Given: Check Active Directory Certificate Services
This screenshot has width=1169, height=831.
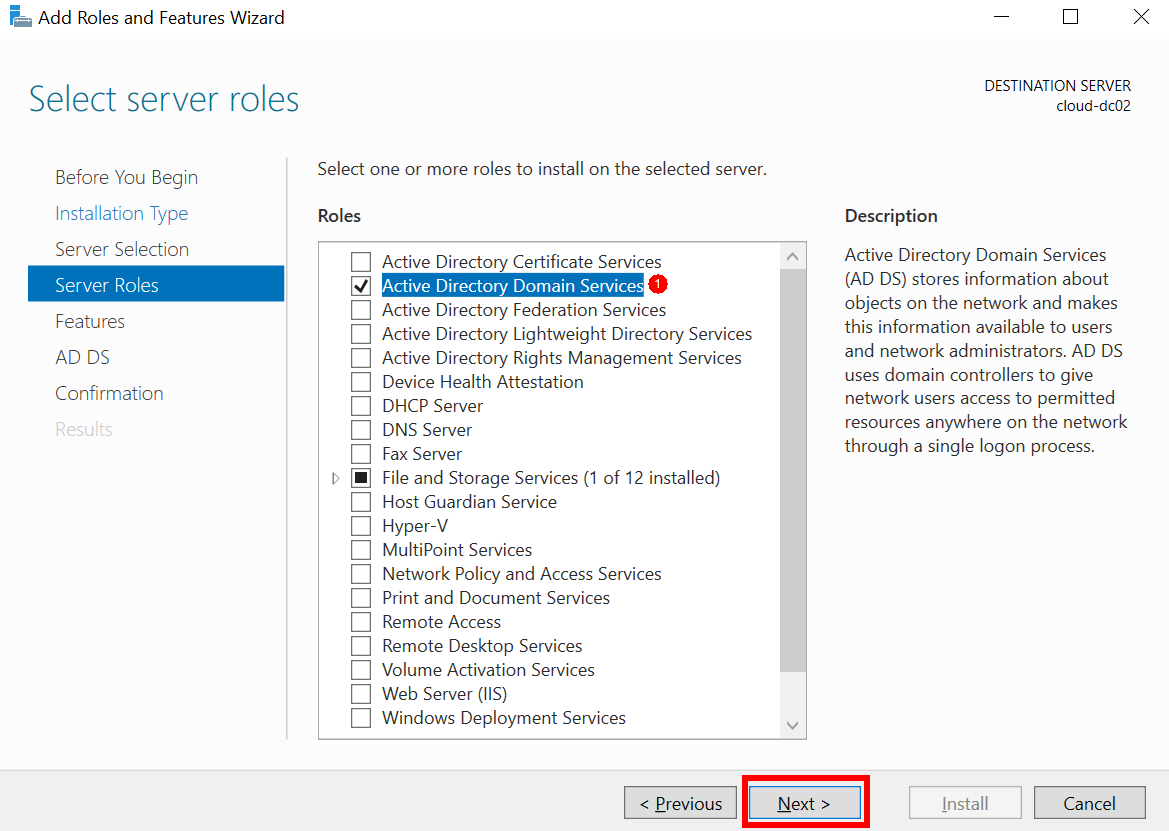Looking at the screenshot, I should pos(361,262).
